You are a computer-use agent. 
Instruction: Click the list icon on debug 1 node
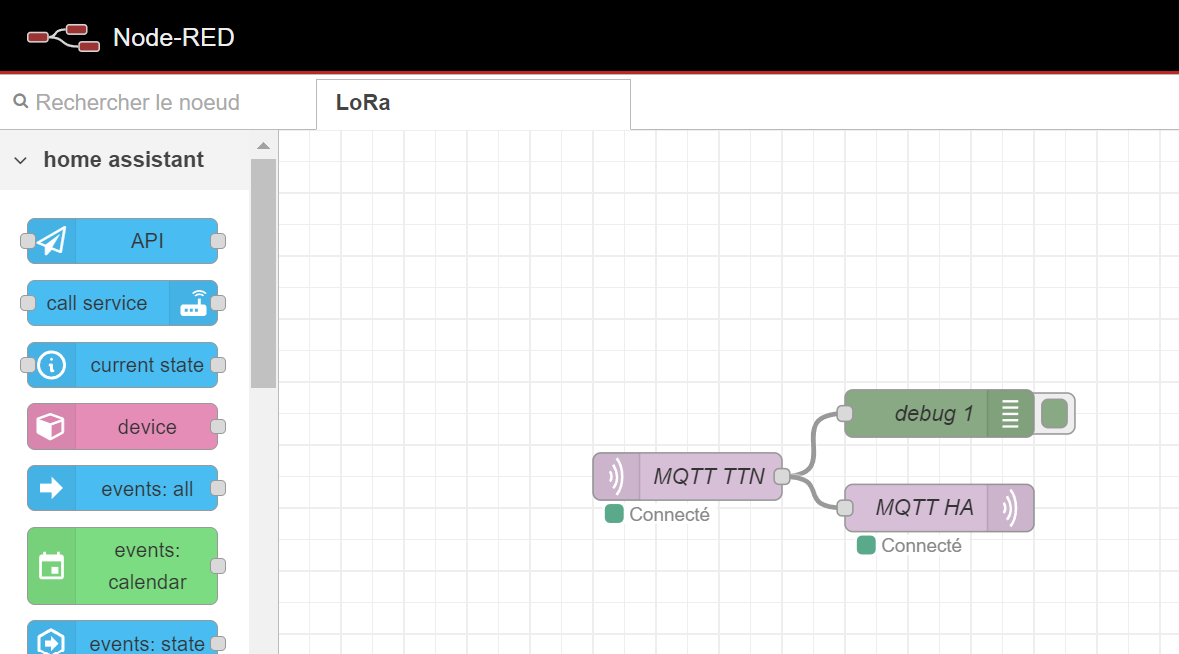coord(1010,414)
